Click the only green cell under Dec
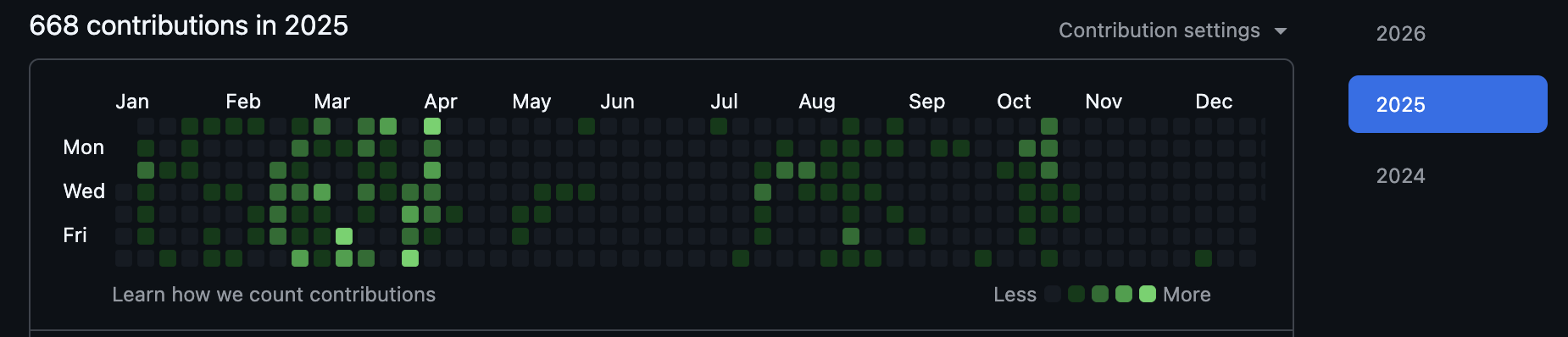The height and width of the screenshot is (337, 1568). (1204, 258)
